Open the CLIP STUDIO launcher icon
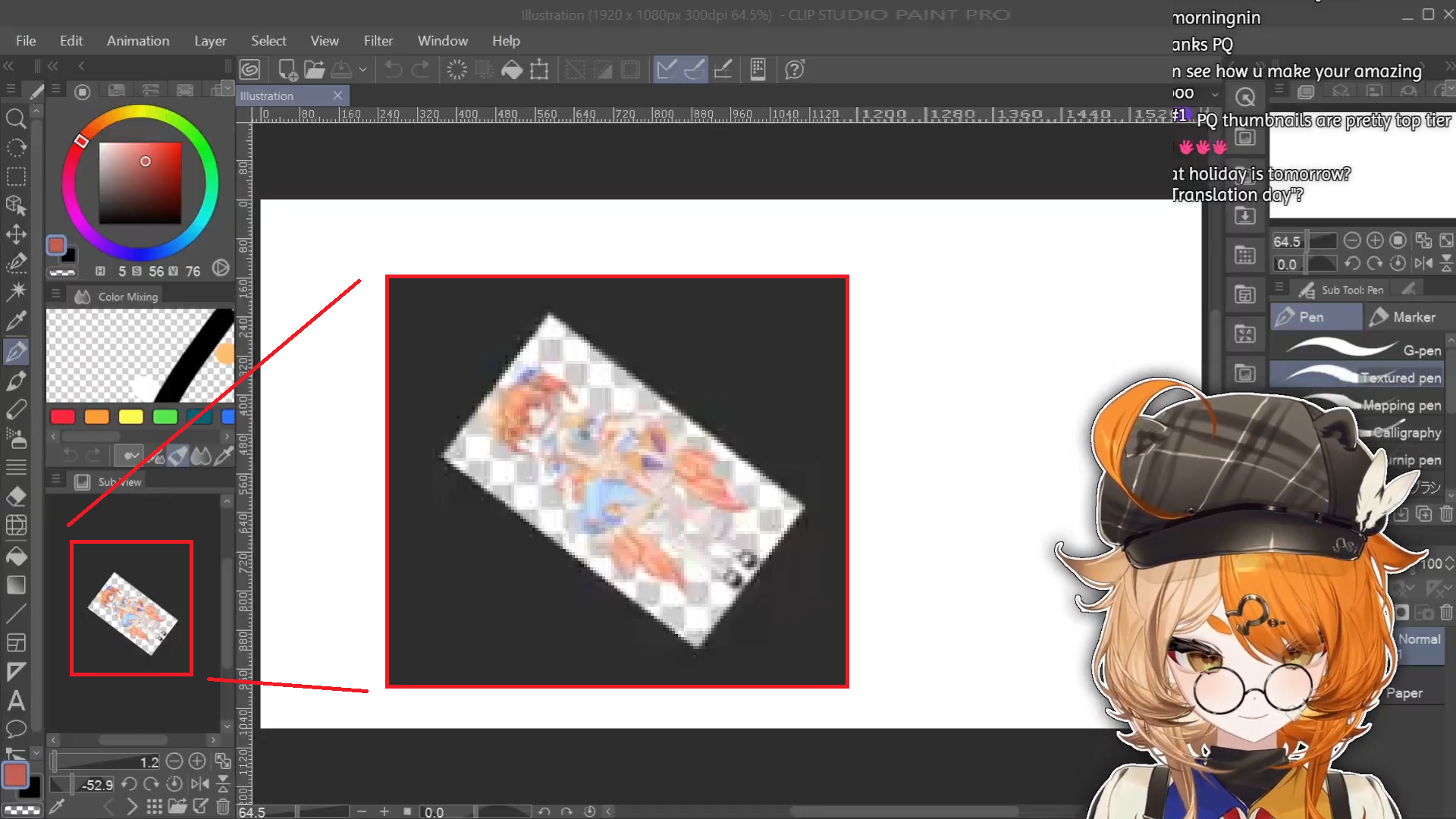This screenshot has height=819, width=1456. point(250,70)
